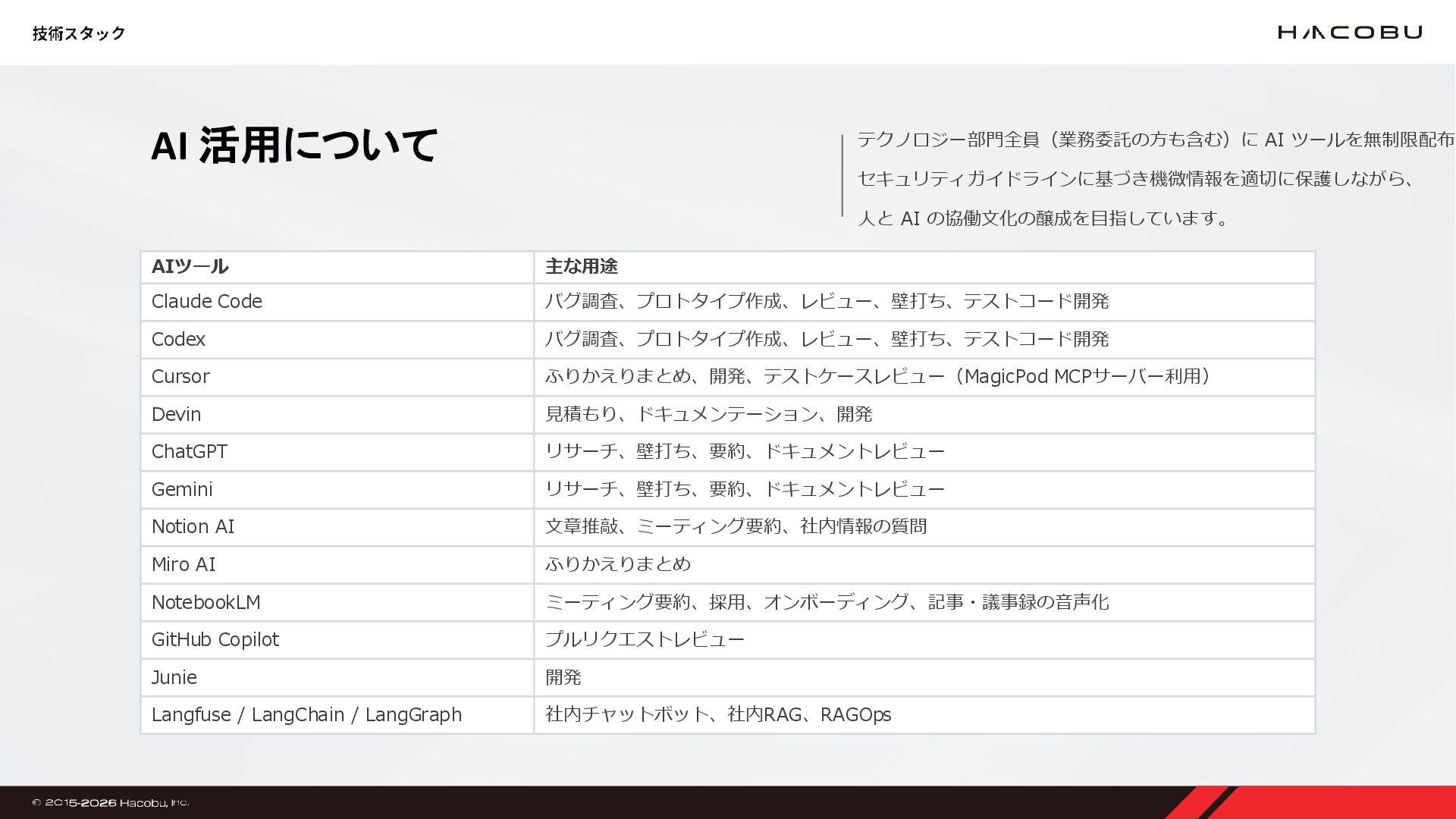Screen dimensions: 1456x819
Task: Click Langfuse / LangChain / LangGraph cell
Action: coord(306,715)
